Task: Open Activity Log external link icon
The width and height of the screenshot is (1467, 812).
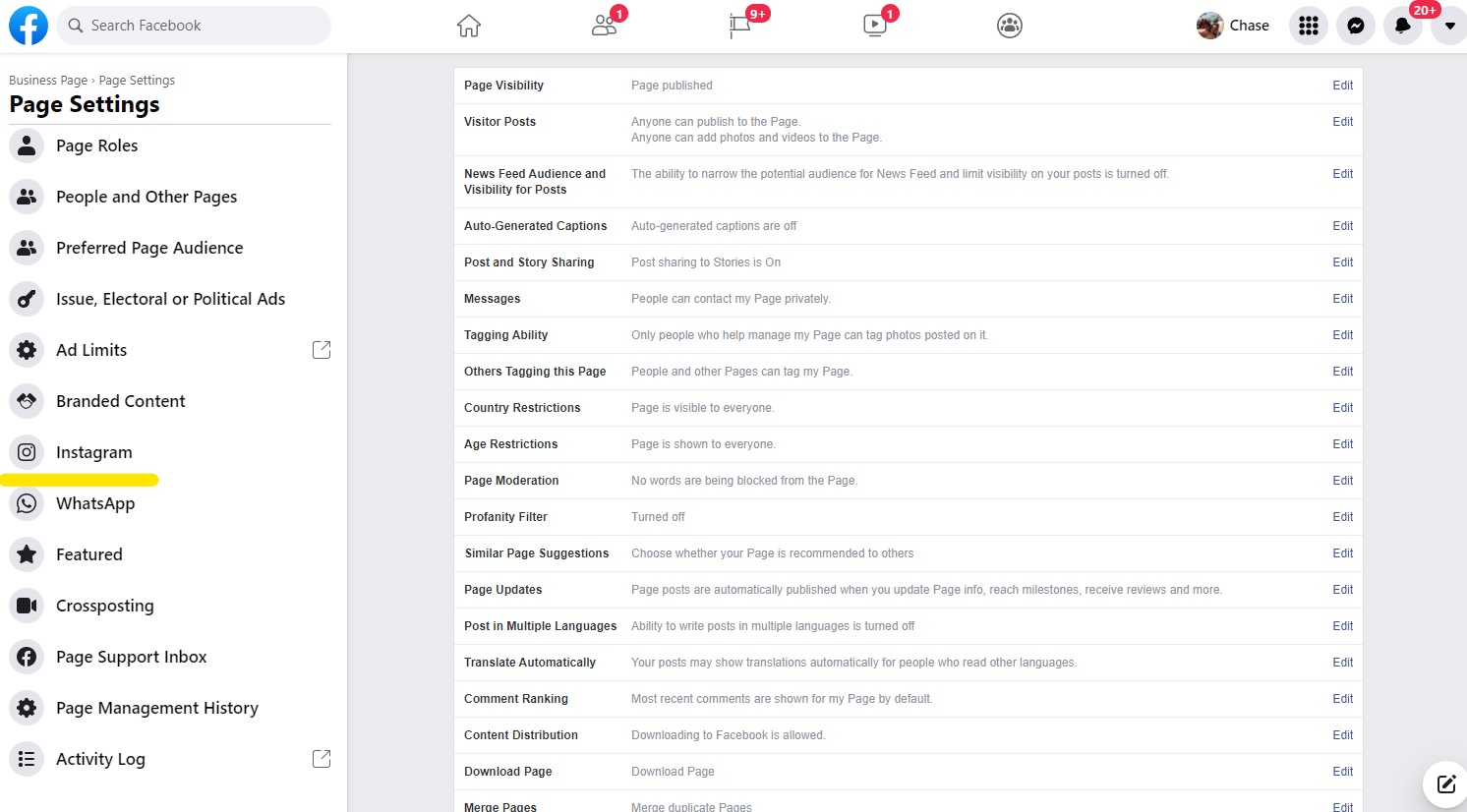Action: (322, 759)
